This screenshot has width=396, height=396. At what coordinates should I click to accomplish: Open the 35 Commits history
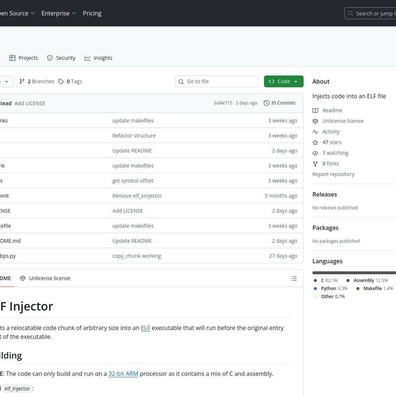pos(279,103)
